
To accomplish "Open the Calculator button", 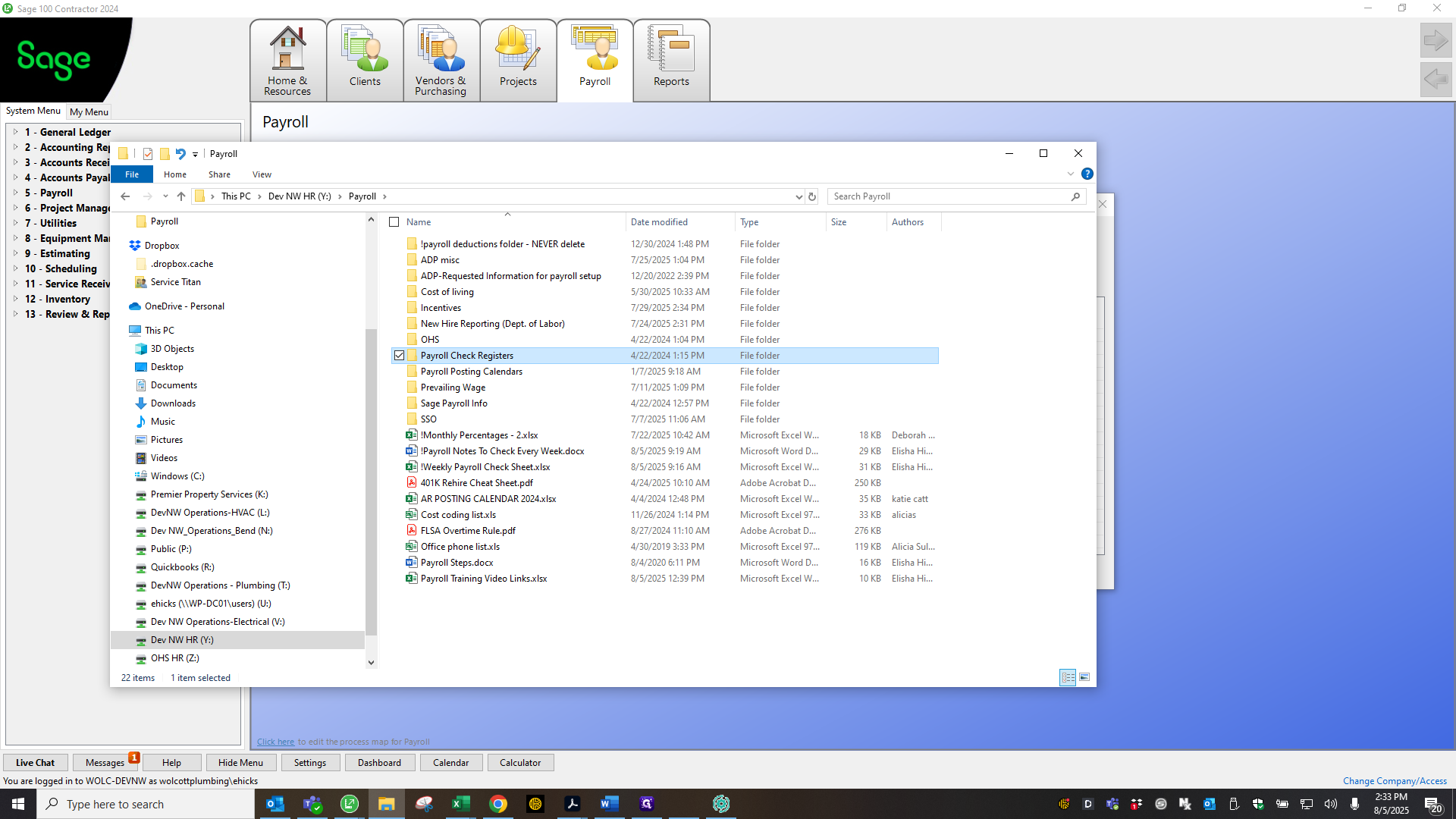I will [520, 763].
